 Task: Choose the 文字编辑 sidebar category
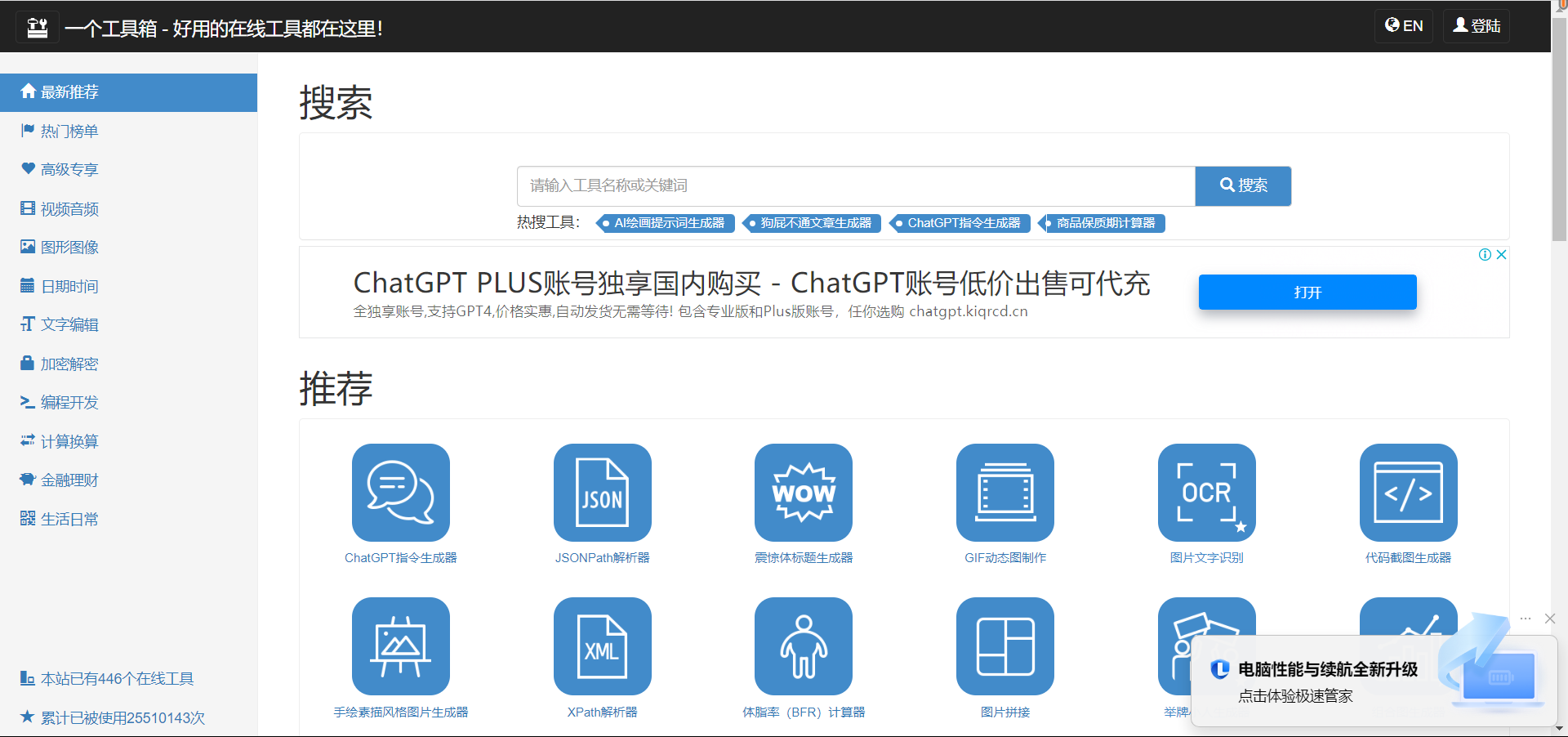[x=128, y=325]
